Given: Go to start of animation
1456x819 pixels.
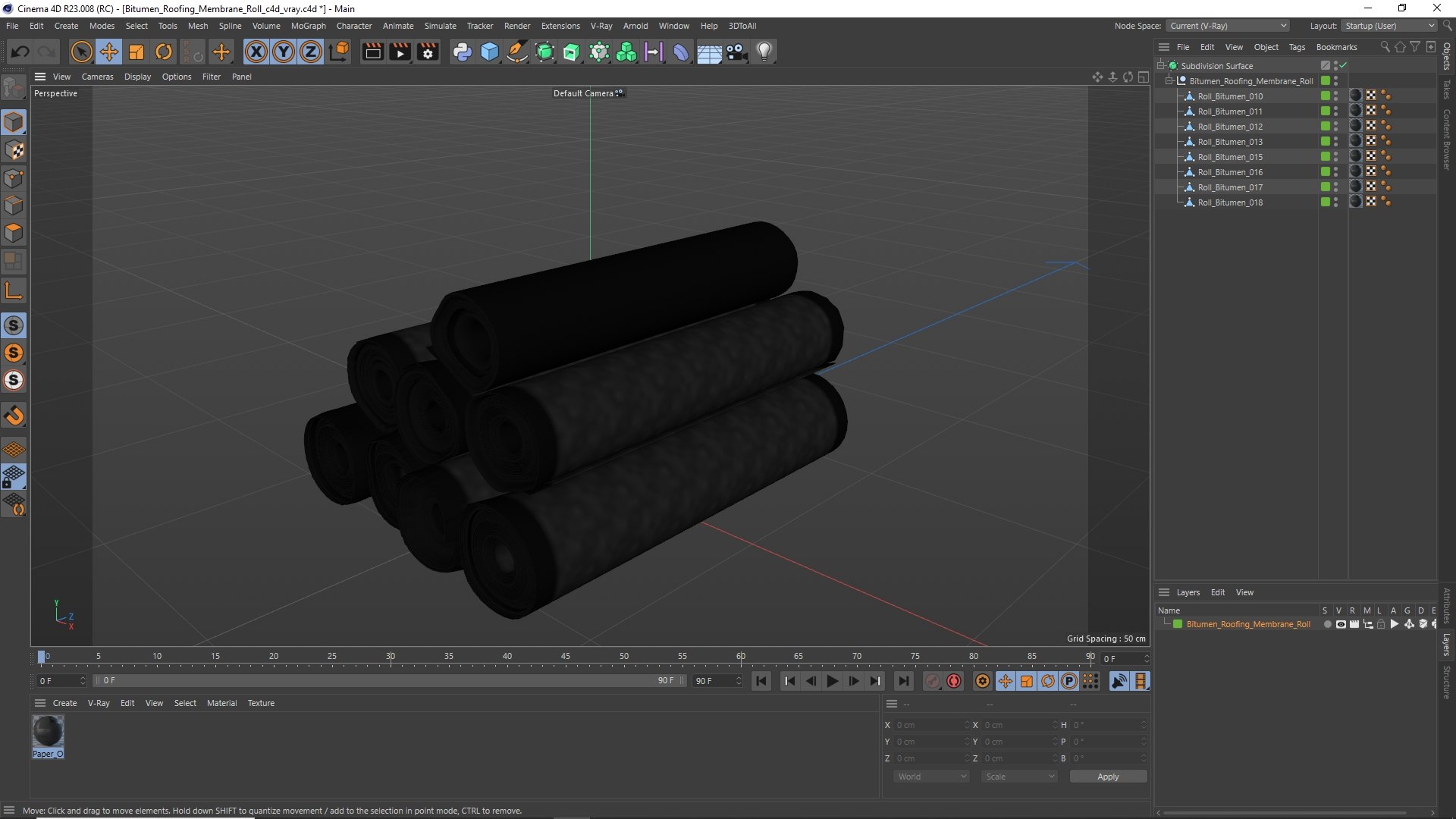Looking at the screenshot, I should point(761,681).
